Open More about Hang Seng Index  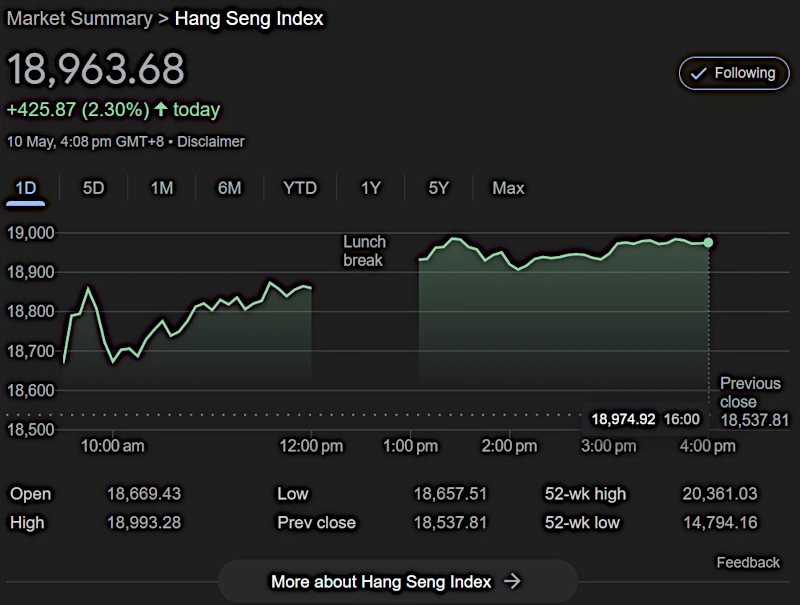(x=397, y=582)
